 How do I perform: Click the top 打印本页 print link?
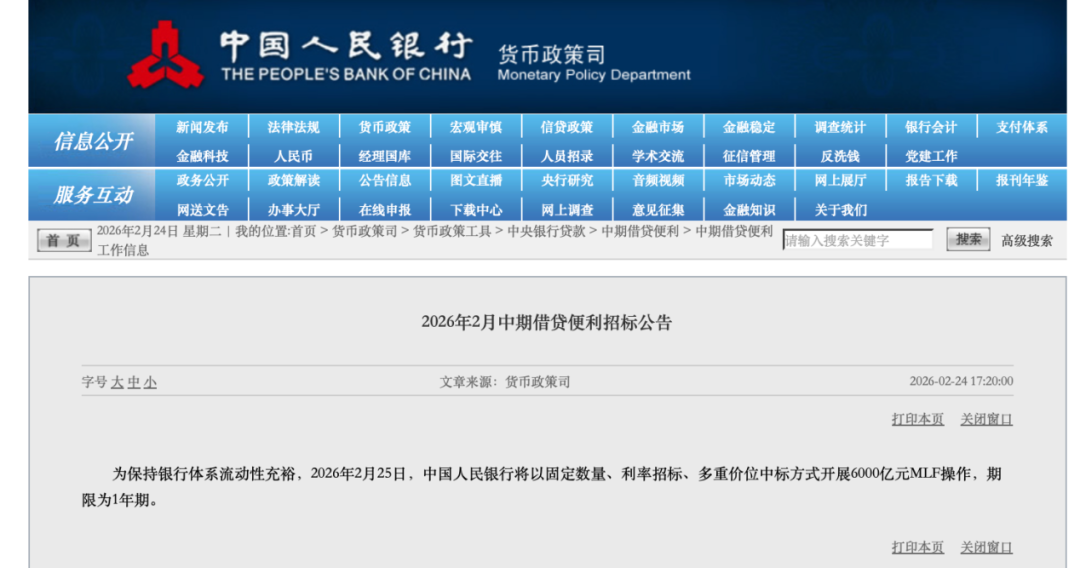917,420
